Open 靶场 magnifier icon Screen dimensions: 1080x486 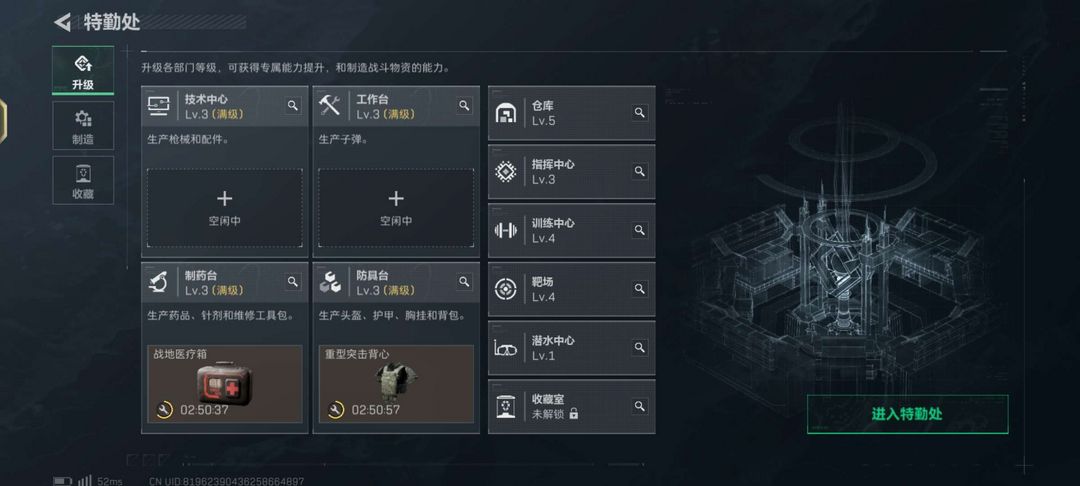click(x=640, y=288)
